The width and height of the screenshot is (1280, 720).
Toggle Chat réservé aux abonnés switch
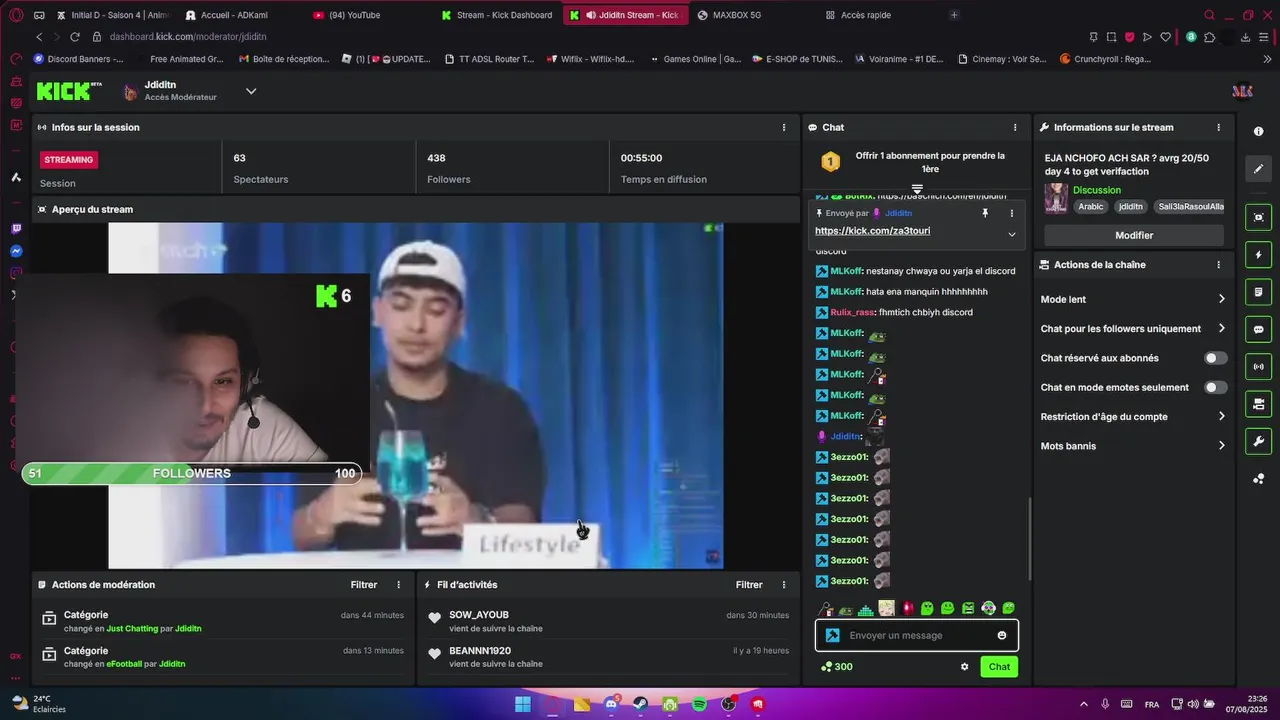pyautogui.click(x=1215, y=358)
